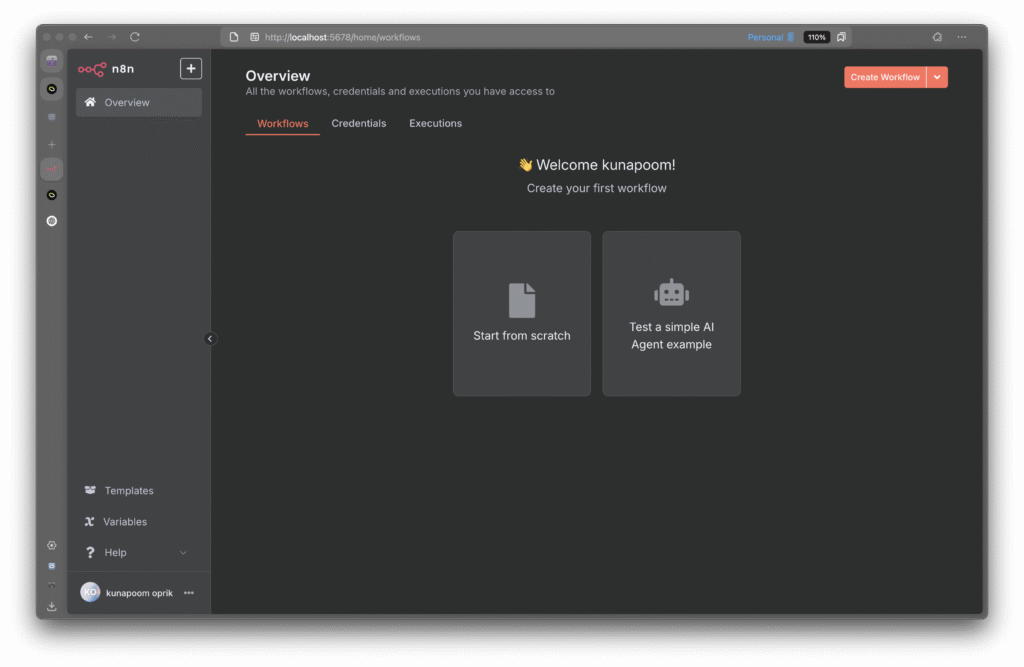Click the Create Workflow button
This screenshot has height=667, width=1024.
click(x=885, y=77)
